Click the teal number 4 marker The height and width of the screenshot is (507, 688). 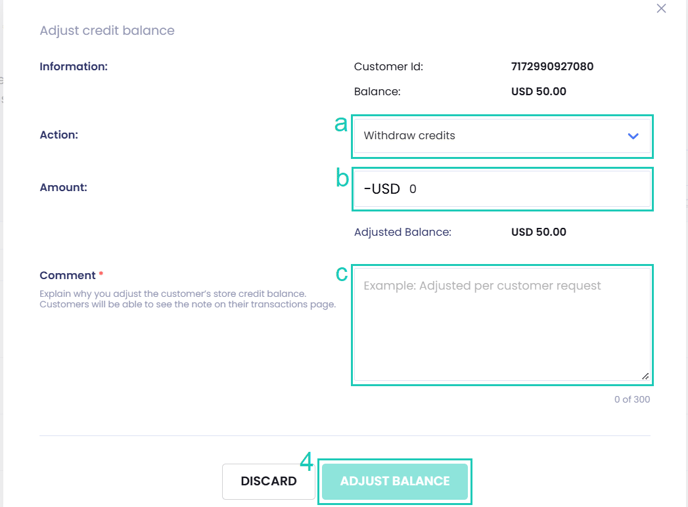pyautogui.click(x=307, y=462)
